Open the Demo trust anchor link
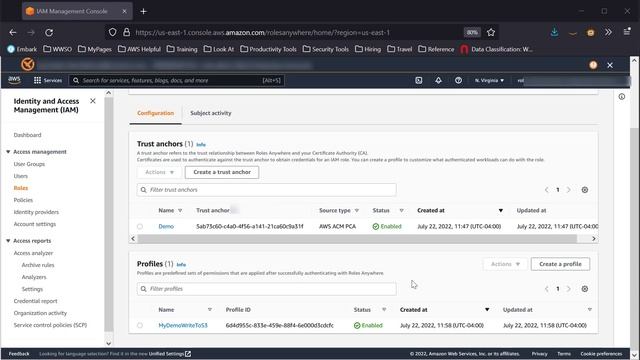 tap(166, 227)
